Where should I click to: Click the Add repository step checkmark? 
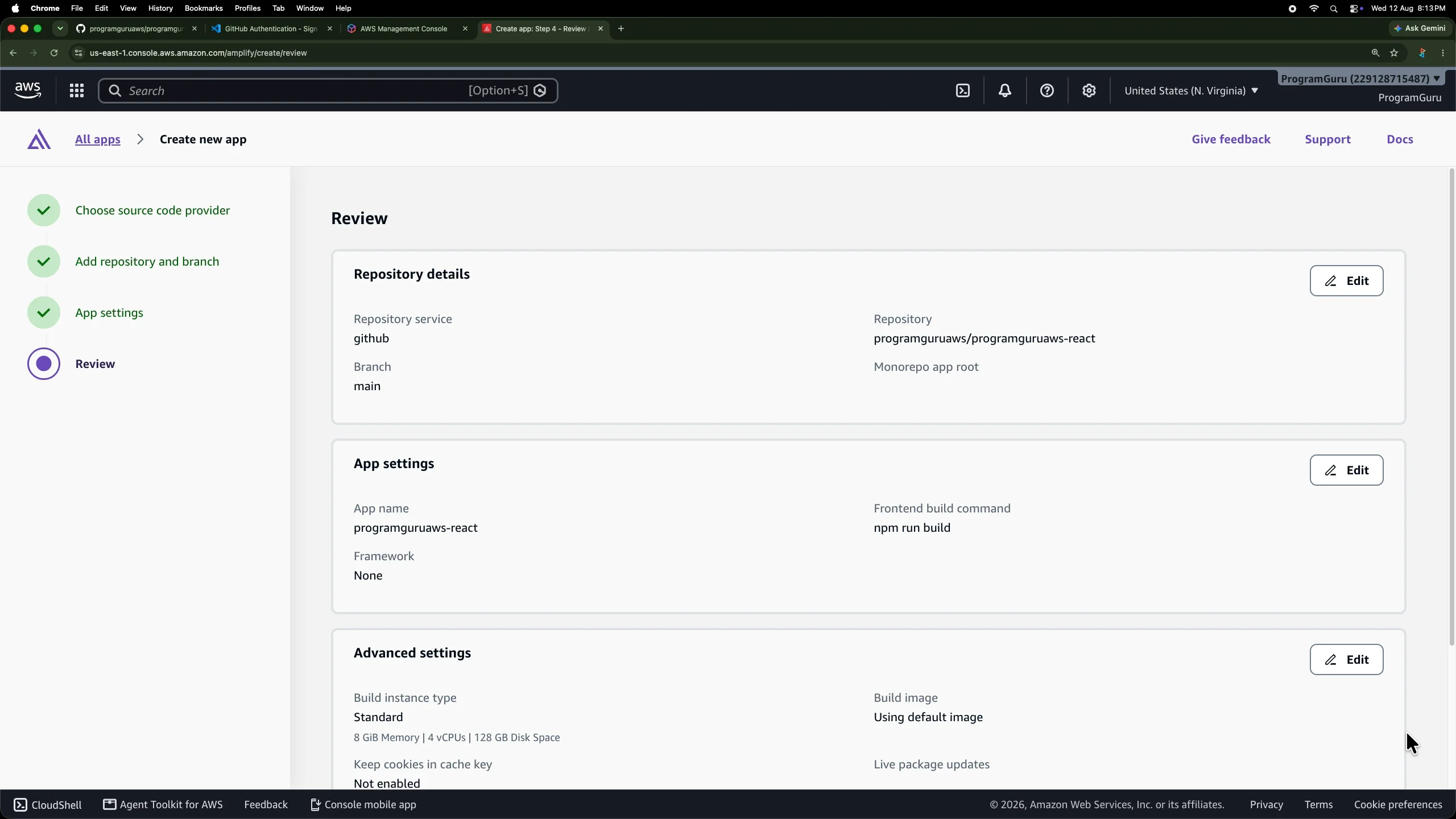[44, 262]
